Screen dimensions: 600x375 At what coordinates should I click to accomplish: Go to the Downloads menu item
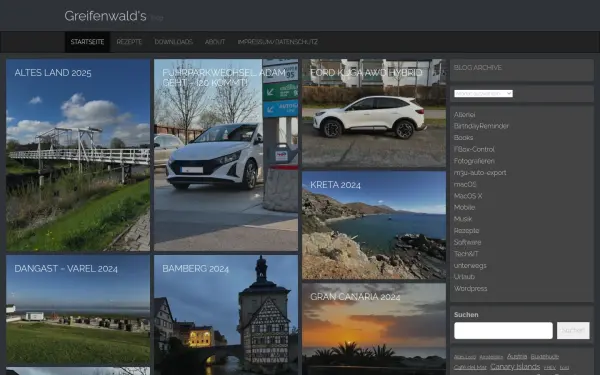point(173,42)
